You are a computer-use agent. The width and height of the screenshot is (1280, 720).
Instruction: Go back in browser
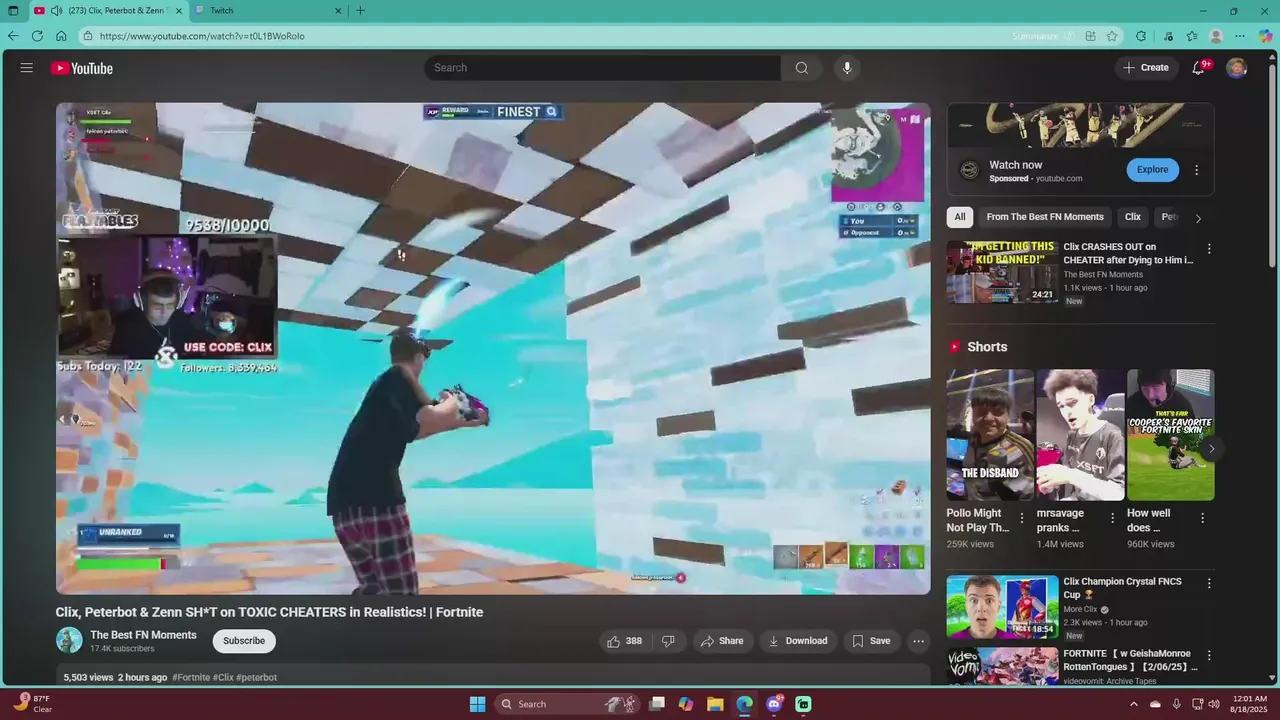pos(13,36)
